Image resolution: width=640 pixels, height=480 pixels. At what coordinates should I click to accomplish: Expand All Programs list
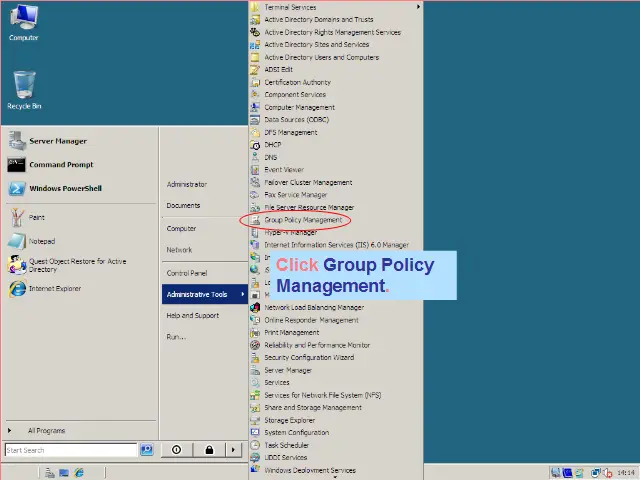[x=46, y=431]
